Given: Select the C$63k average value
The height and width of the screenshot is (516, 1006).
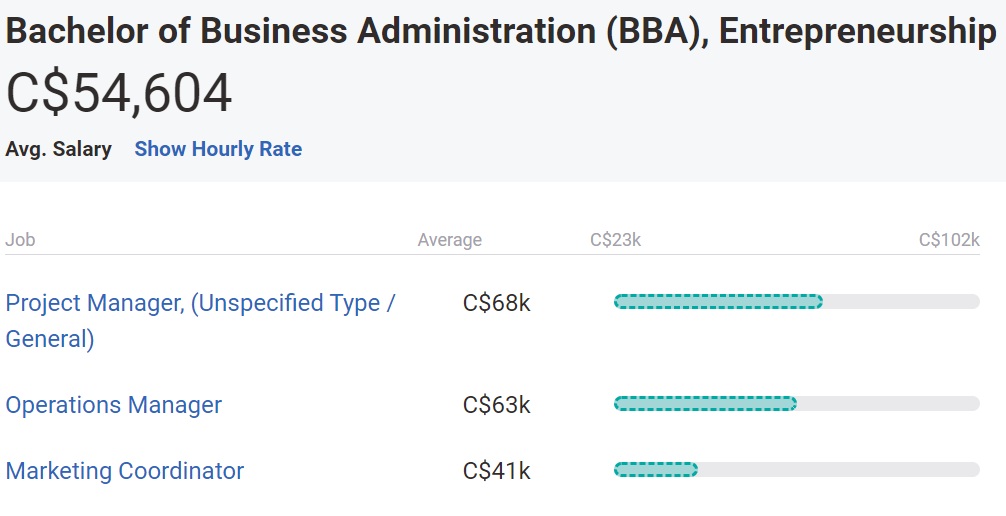Looking at the screenshot, I should [496, 405].
